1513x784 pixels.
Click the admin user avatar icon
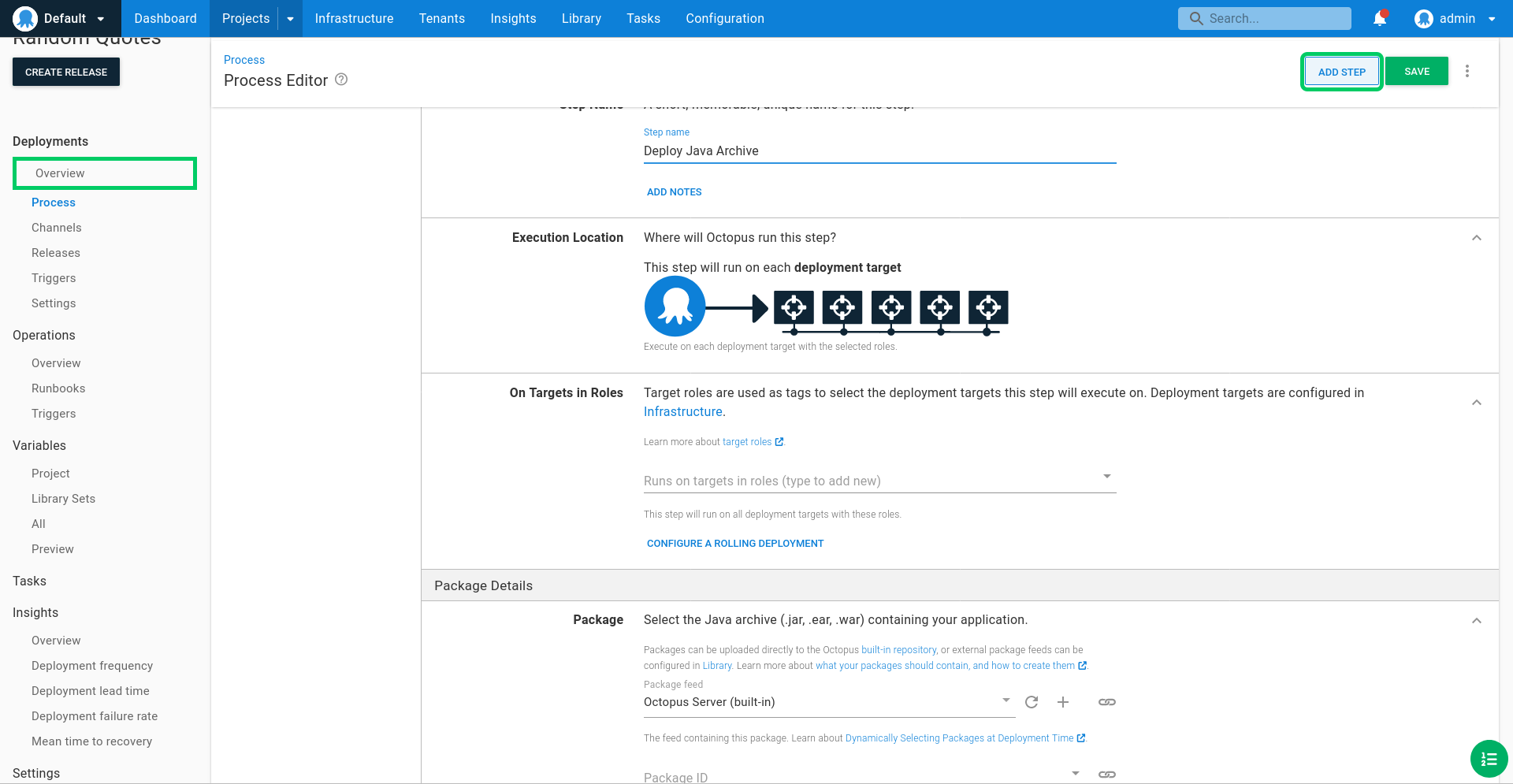coord(1423,18)
